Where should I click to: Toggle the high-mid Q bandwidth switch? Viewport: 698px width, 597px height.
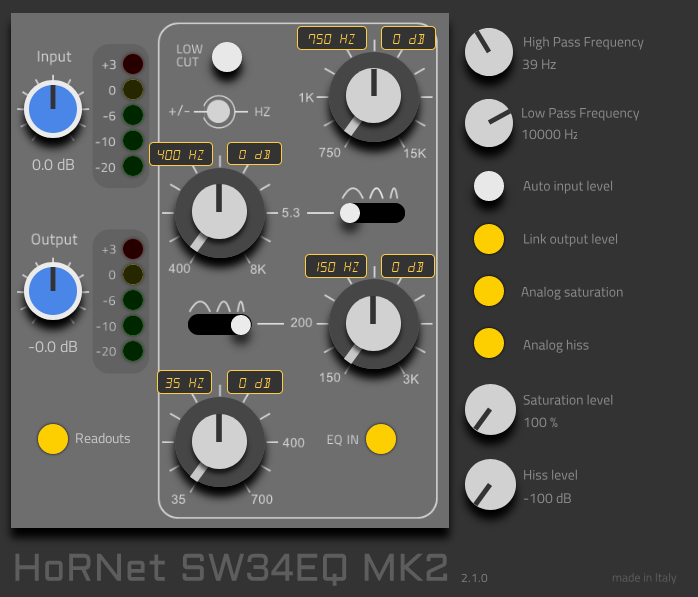pos(372,213)
